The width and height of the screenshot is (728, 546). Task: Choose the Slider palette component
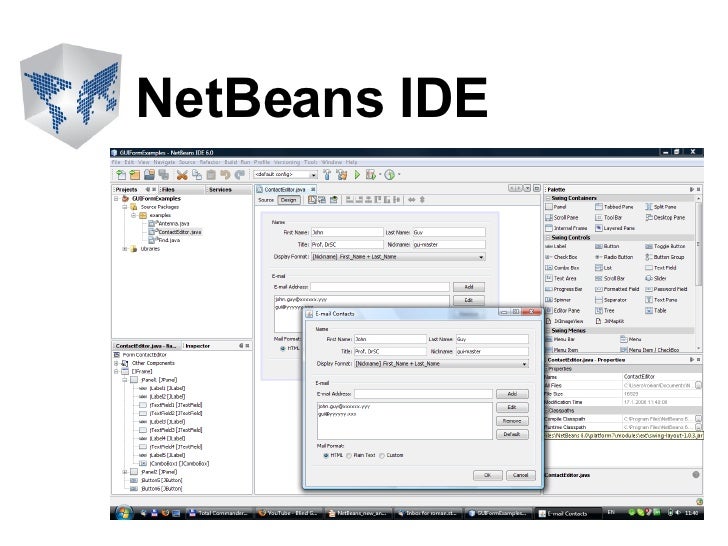pyautogui.click(x=656, y=279)
